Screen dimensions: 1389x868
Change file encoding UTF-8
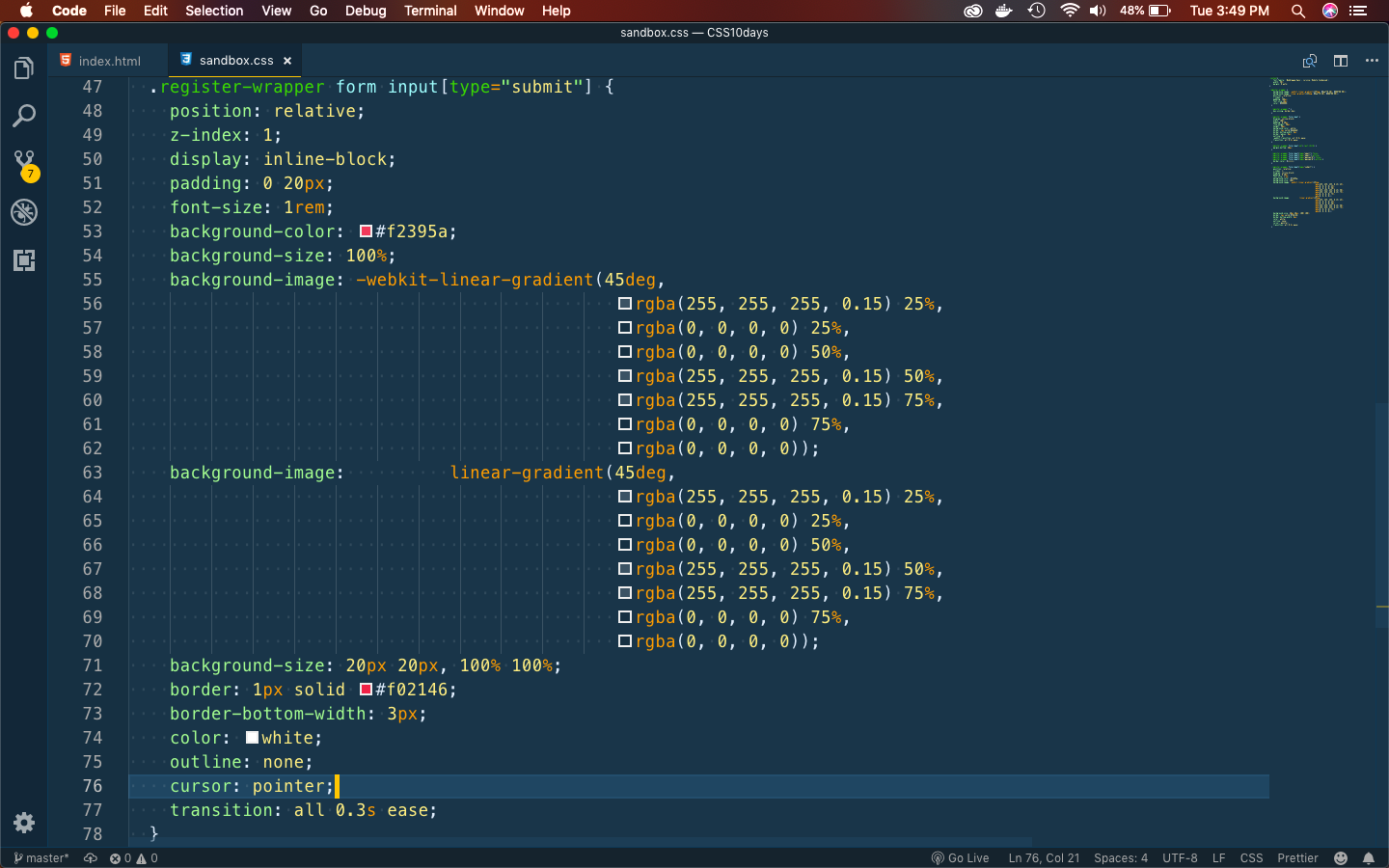coord(1180,858)
